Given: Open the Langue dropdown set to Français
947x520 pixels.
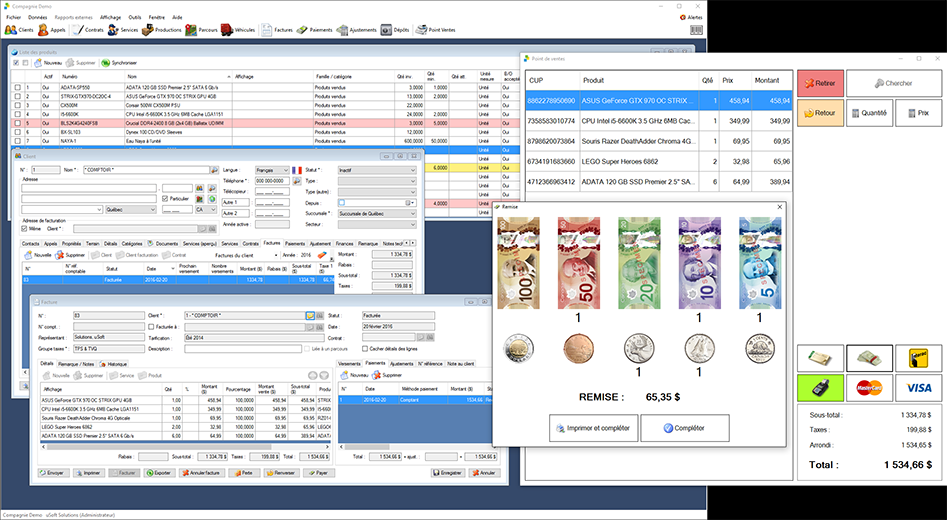Looking at the screenshot, I should click(x=272, y=170).
